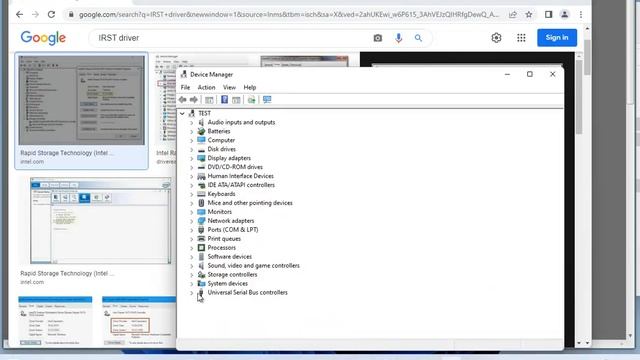Screen dimensions: 640x360
Task: Toggle Chrome side panel icon
Action: click(x=549, y=15)
